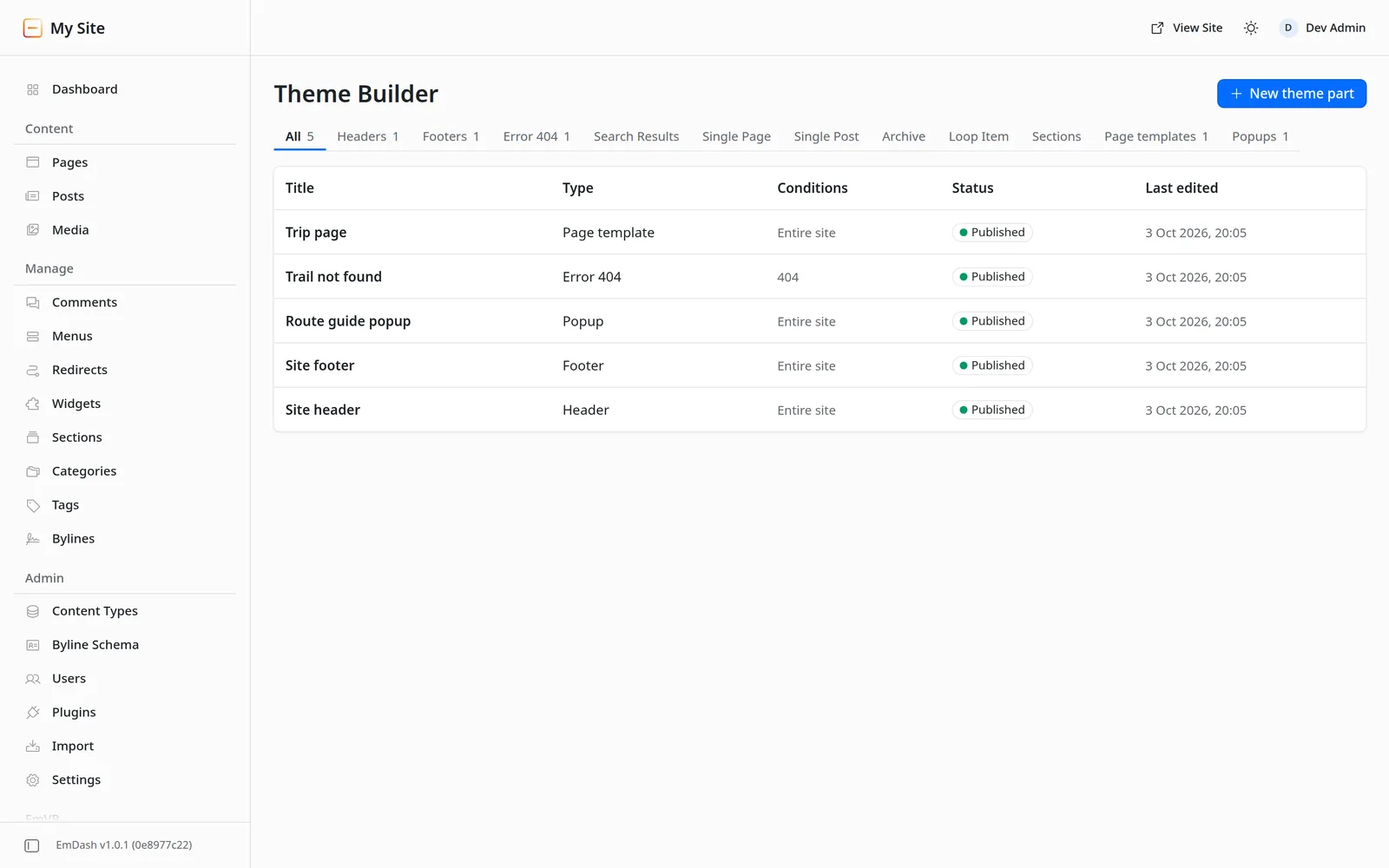Switch to the Single Post tab
Image resolution: width=1389 pixels, height=868 pixels.
pyautogui.click(x=826, y=136)
